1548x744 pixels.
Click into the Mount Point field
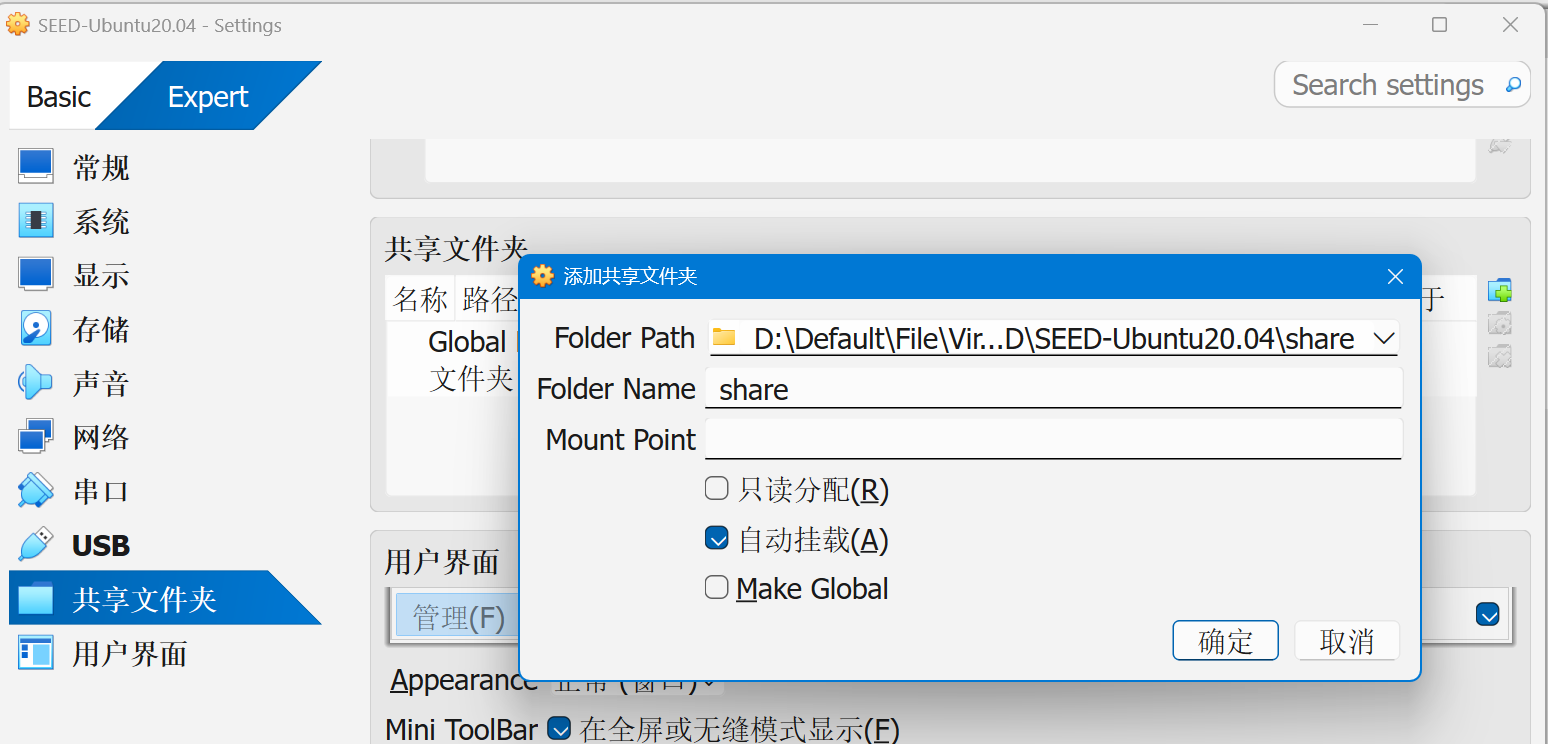1052,439
